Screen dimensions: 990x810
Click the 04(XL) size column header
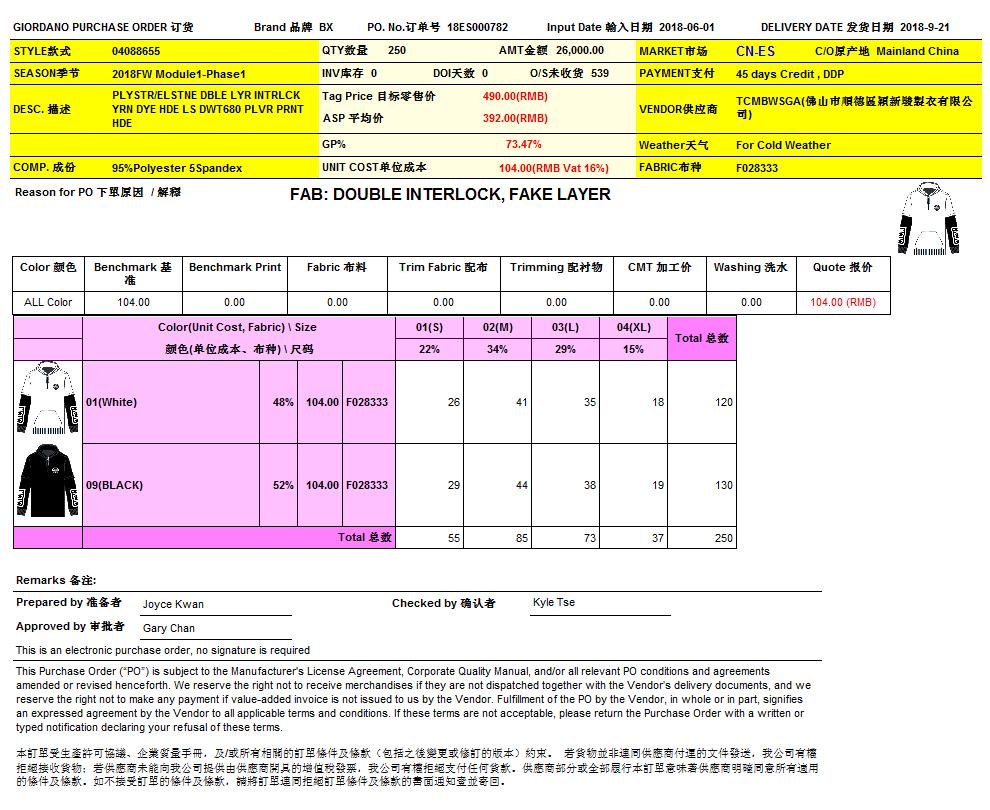[633, 327]
